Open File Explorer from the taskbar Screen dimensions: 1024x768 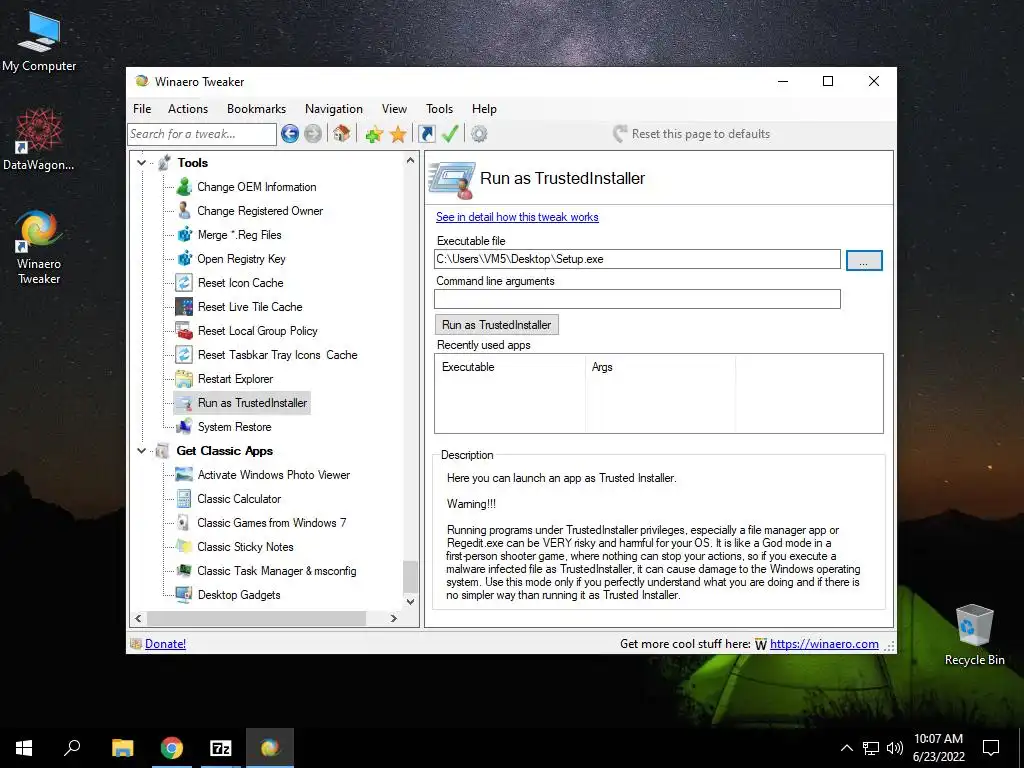[x=122, y=748]
